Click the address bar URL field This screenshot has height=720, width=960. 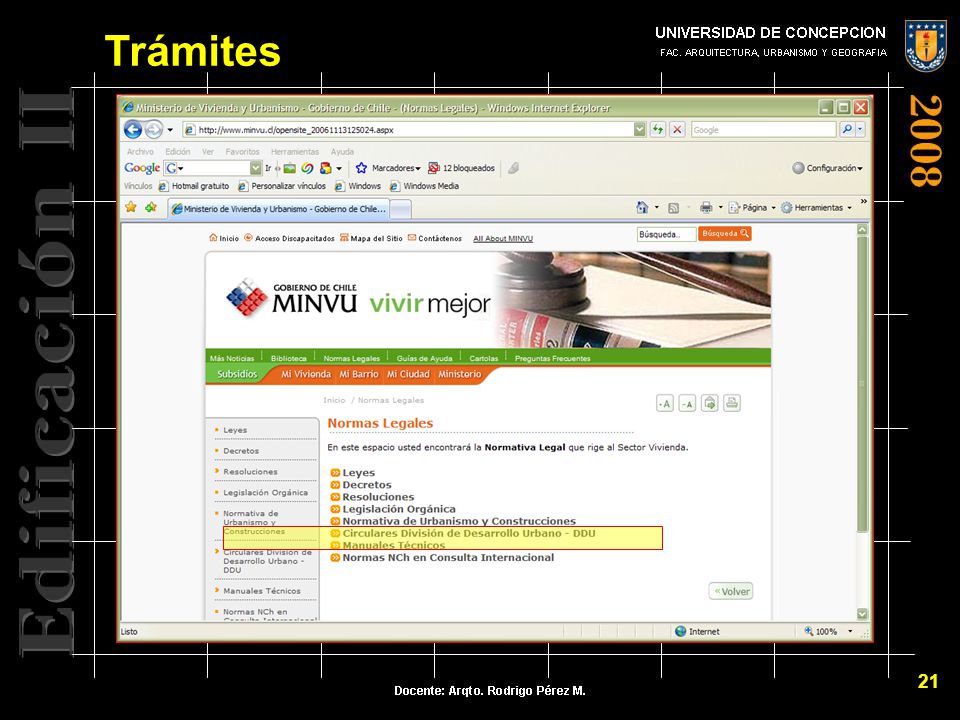[408, 130]
